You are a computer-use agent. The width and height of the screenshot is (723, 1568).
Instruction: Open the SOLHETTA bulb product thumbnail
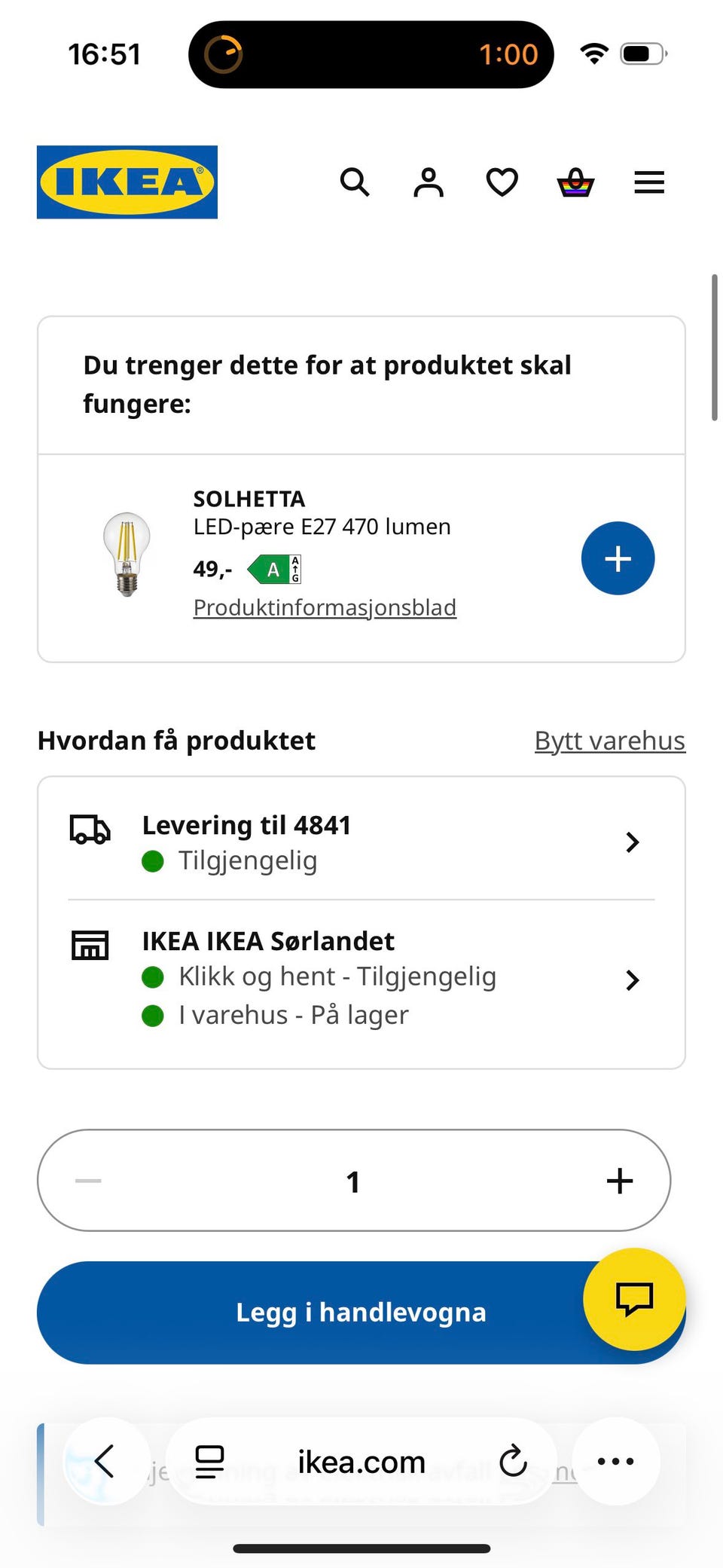(x=127, y=555)
